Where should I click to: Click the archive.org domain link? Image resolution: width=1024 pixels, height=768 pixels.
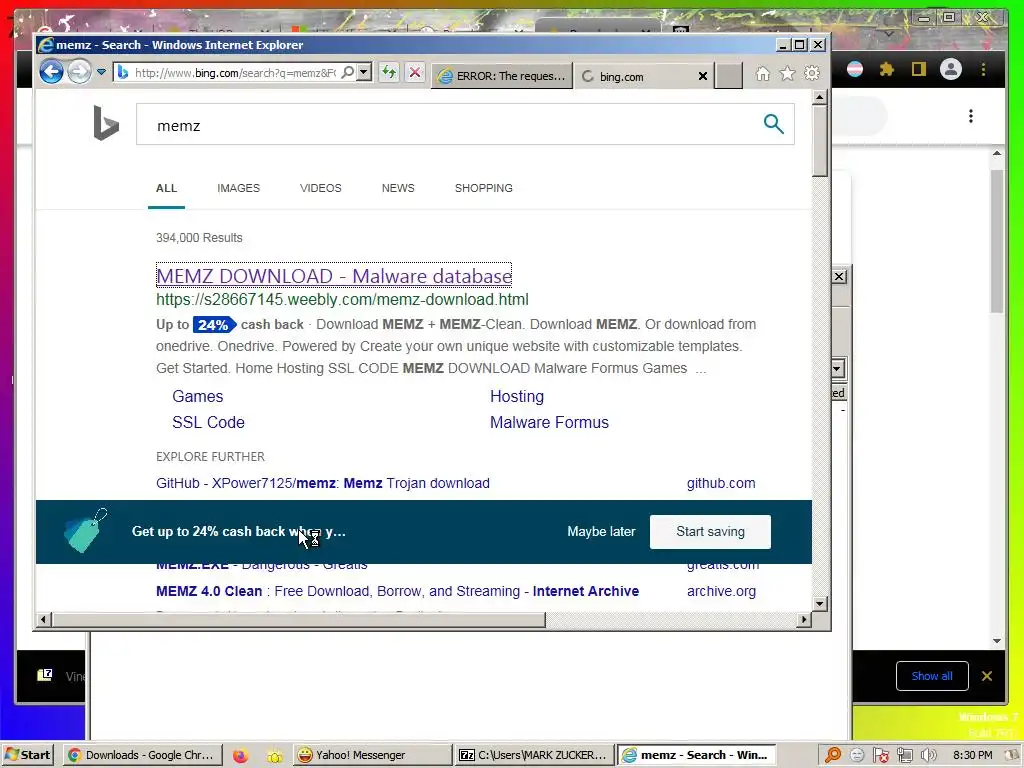[x=722, y=591]
